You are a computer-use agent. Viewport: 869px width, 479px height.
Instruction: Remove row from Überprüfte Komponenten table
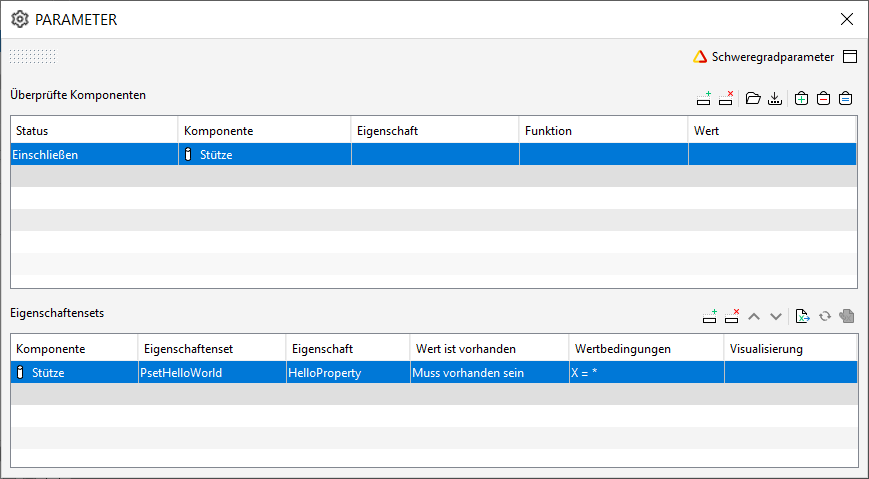(726, 99)
